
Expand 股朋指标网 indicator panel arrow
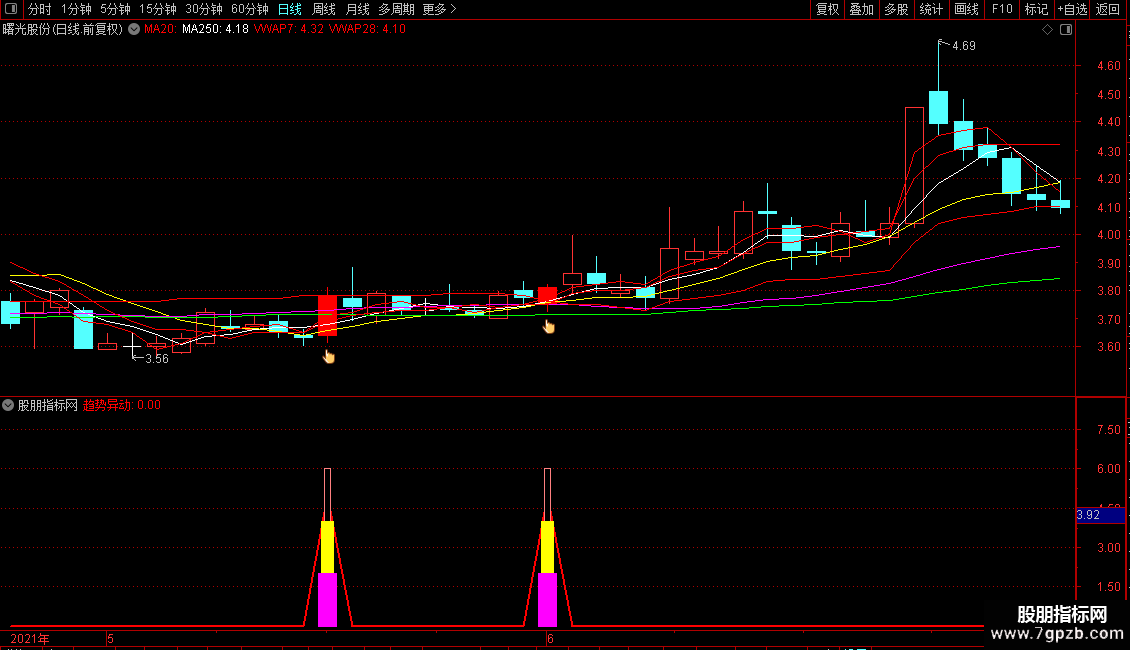click(8, 405)
